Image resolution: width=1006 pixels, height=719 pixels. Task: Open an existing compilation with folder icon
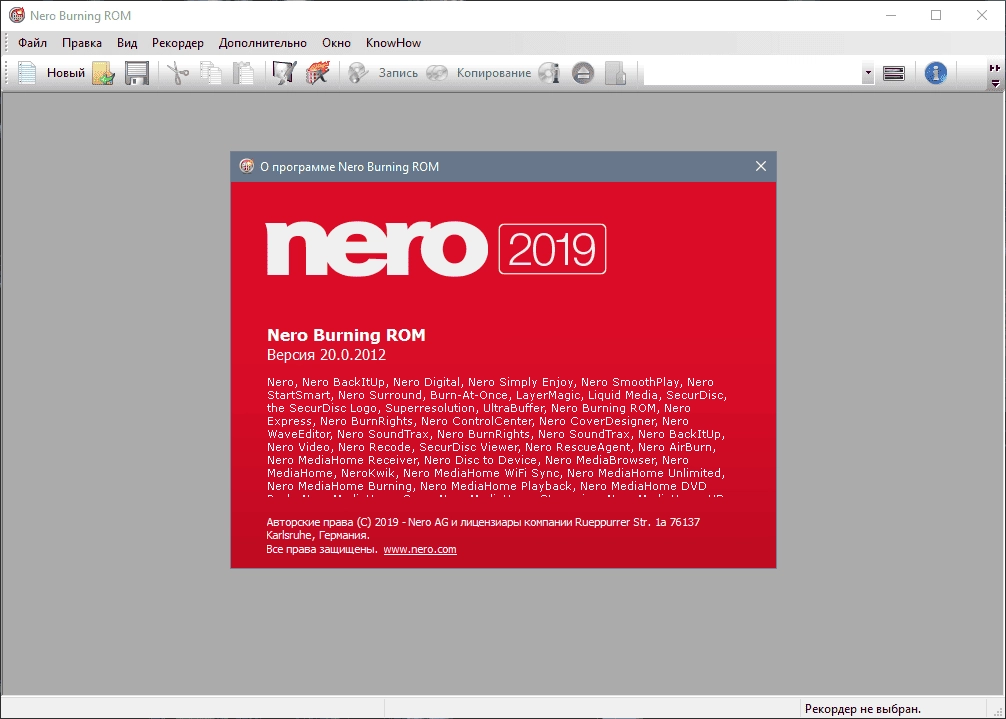coord(103,73)
